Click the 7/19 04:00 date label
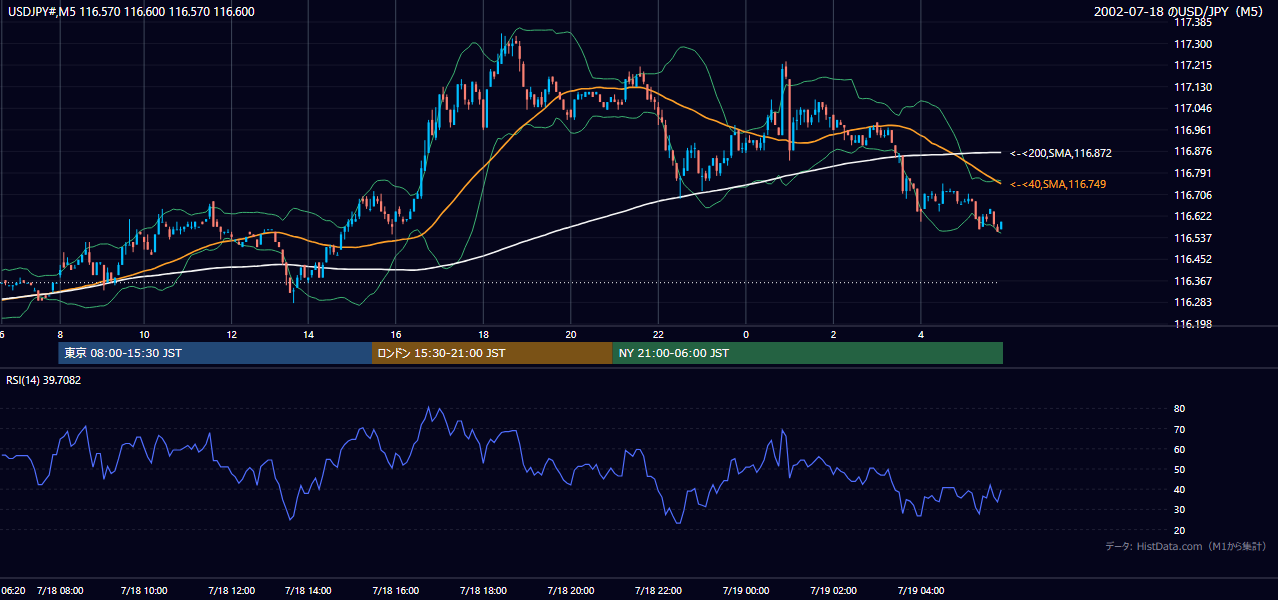The width and height of the screenshot is (1278, 600). coord(921,590)
